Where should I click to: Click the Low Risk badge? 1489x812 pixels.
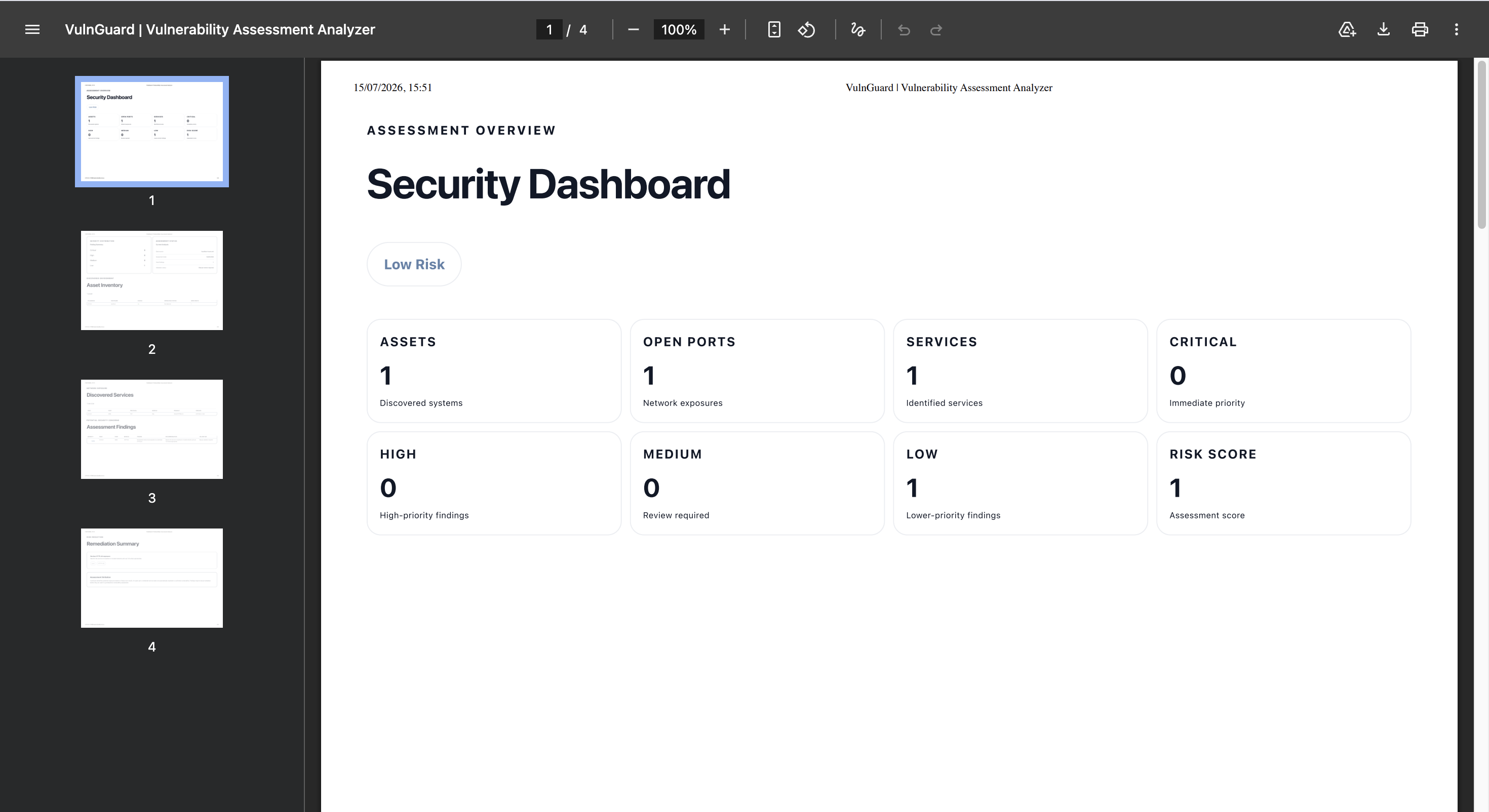[x=414, y=264]
